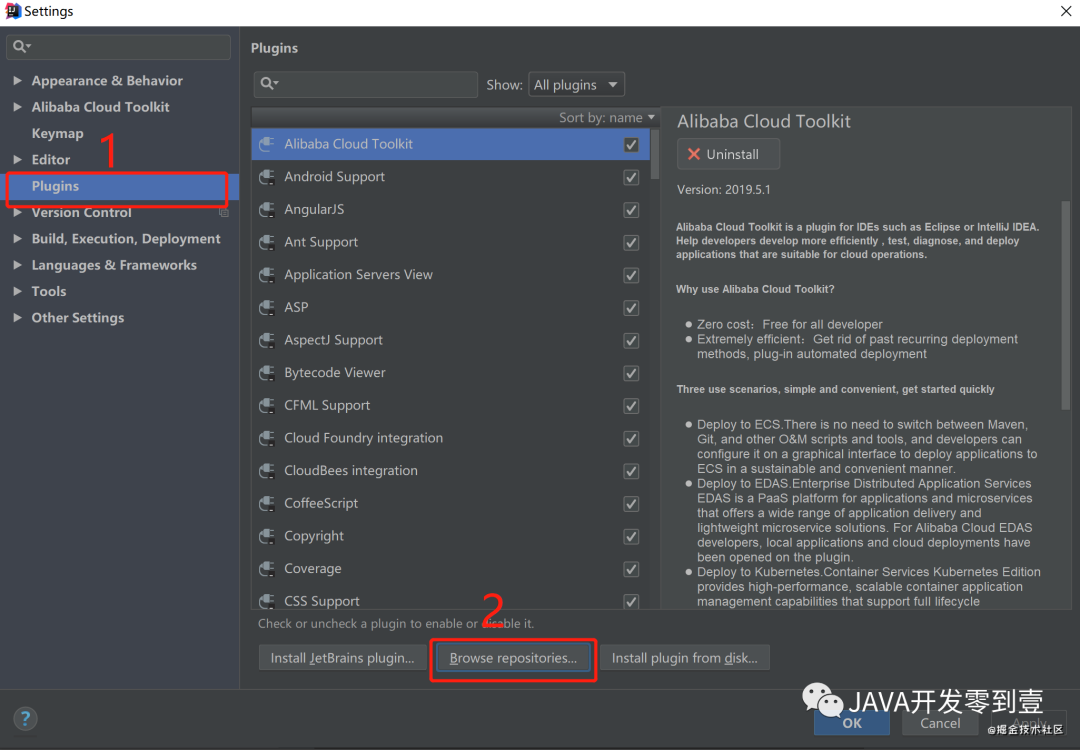
Task: Click the Alibaba Cloud Toolkit plugin icon
Action: (267, 145)
